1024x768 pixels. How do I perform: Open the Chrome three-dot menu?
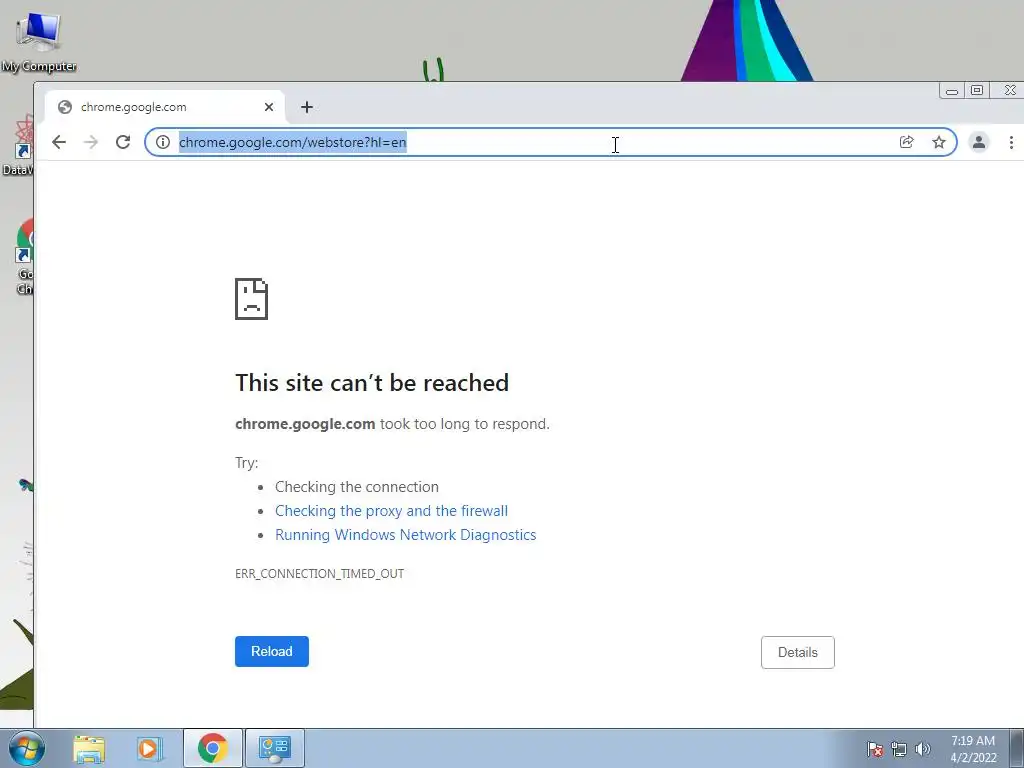click(1011, 142)
